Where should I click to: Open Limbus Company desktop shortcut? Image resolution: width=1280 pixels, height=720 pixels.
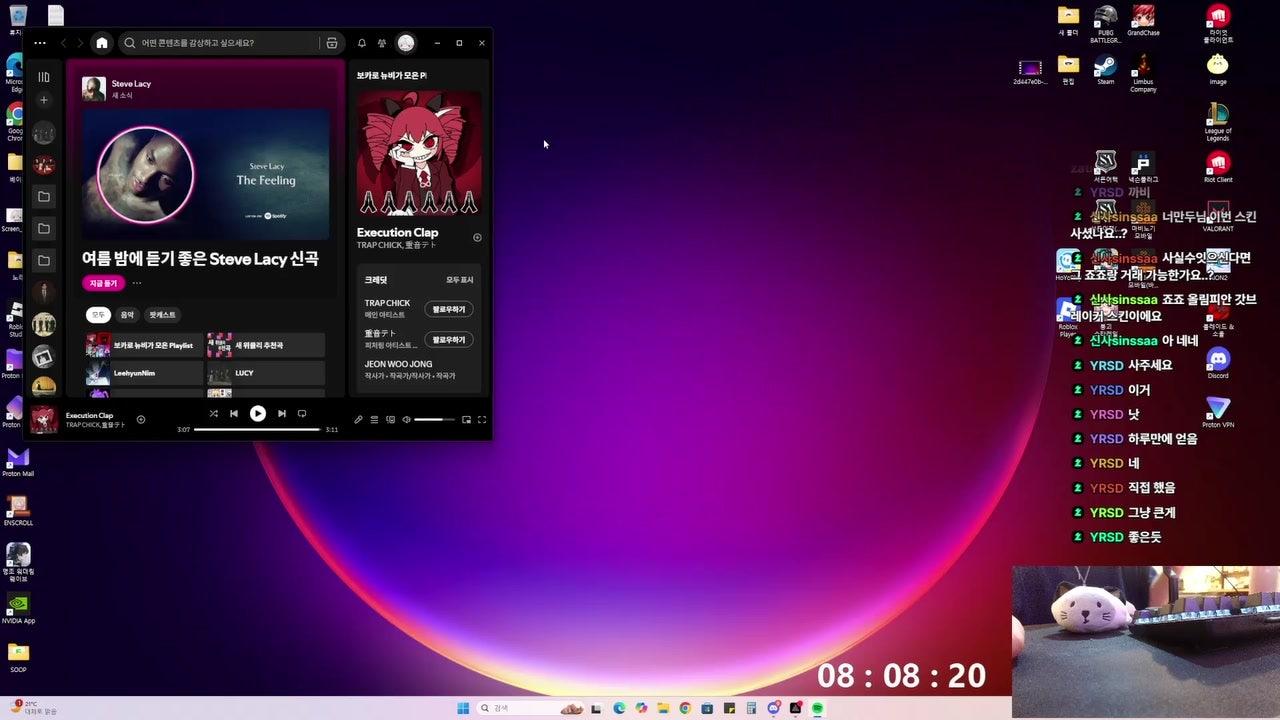1143,73
